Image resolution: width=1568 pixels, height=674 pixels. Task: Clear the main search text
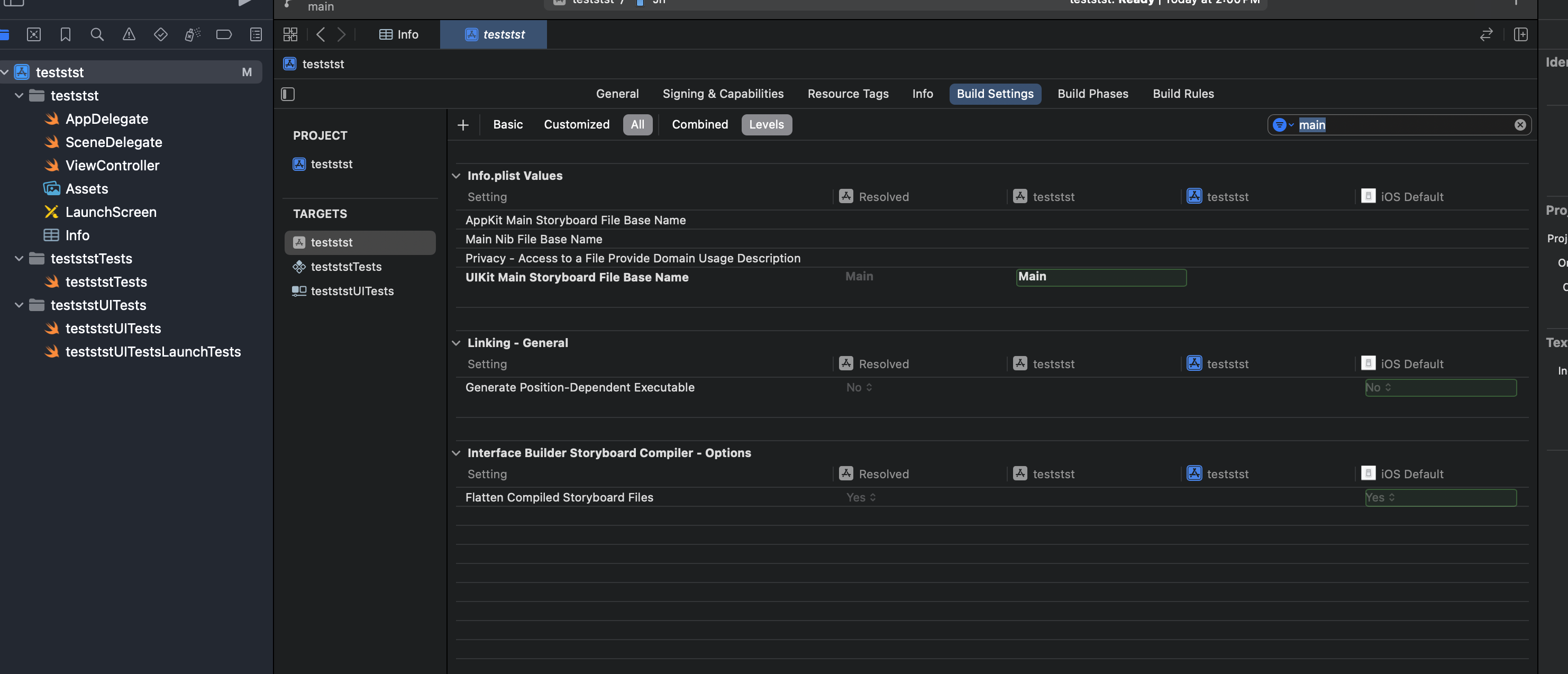[x=1520, y=125]
